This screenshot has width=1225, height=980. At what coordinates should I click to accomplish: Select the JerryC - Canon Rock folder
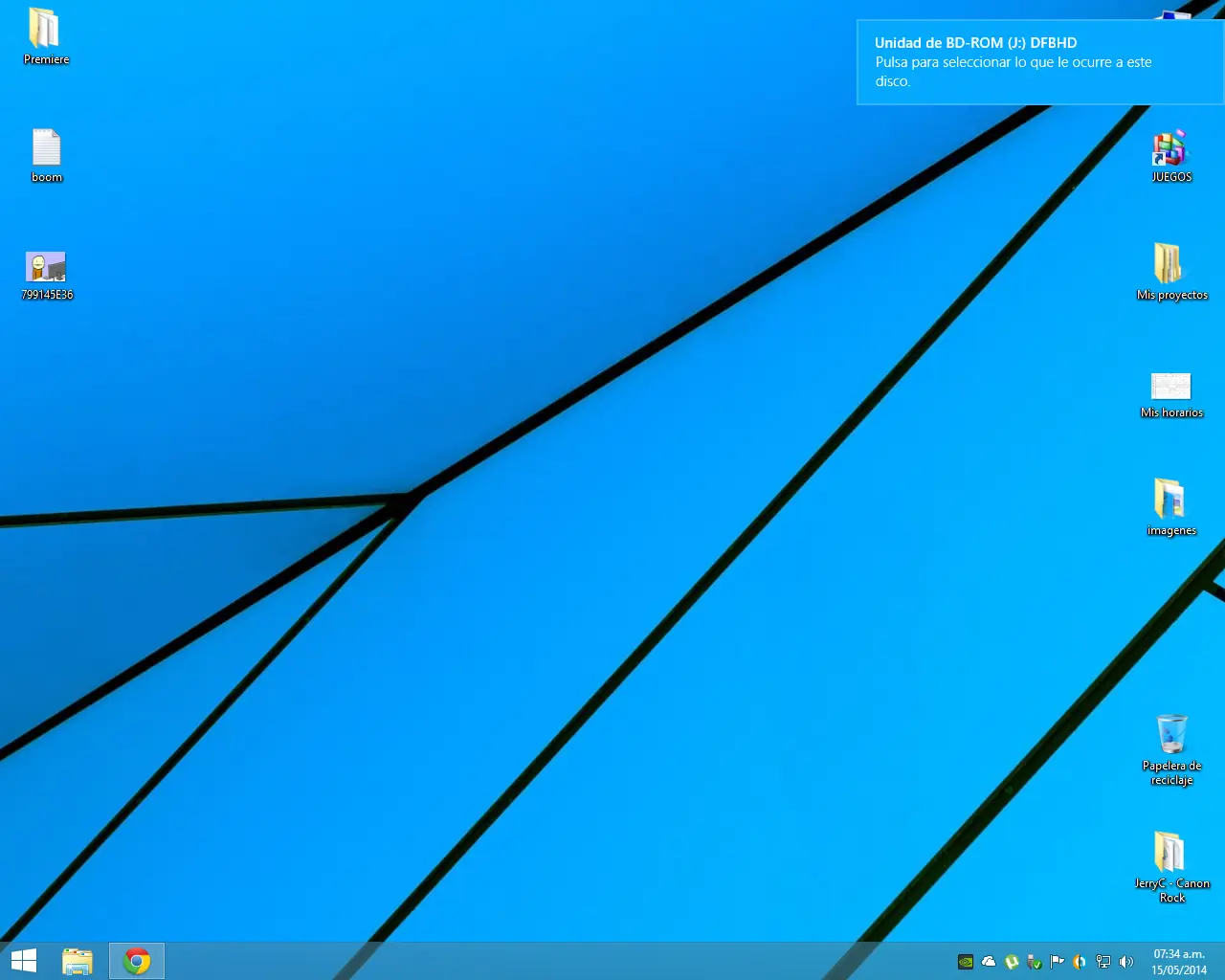pyautogui.click(x=1171, y=867)
